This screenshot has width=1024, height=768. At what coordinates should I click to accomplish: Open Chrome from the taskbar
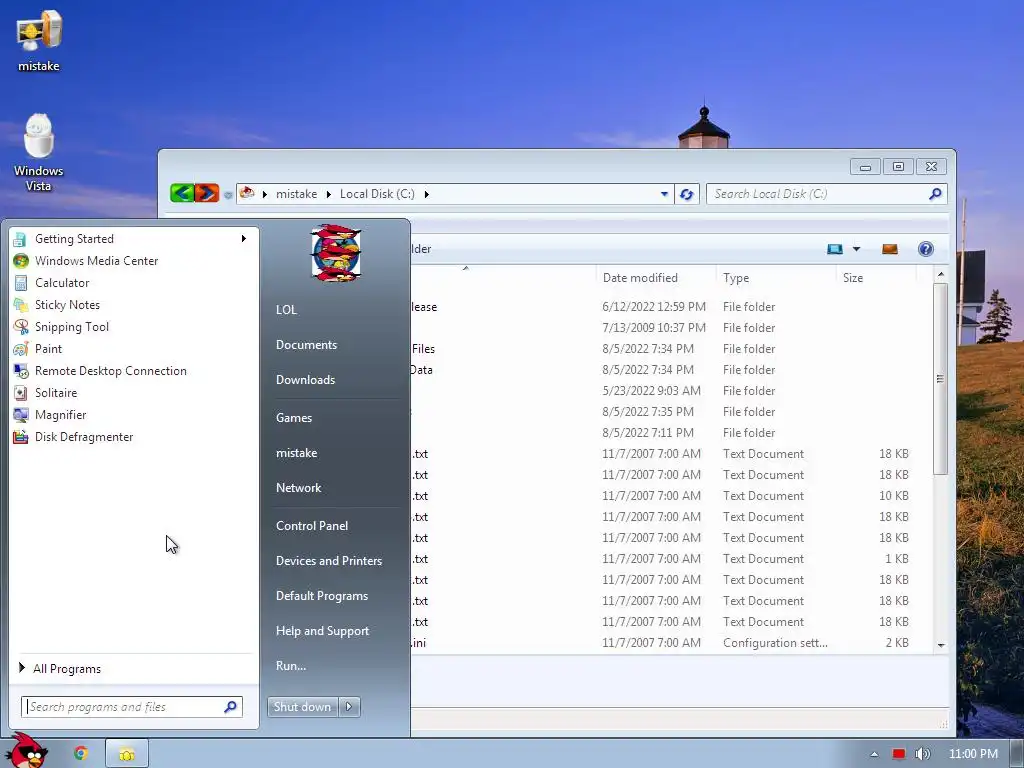(80, 753)
